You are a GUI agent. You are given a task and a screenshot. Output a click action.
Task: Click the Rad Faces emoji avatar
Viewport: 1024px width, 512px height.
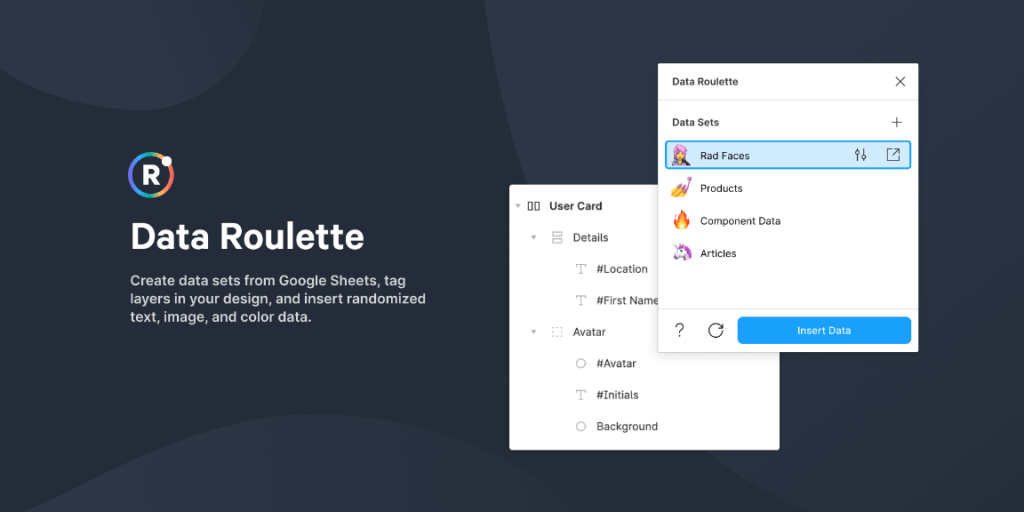coord(681,155)
